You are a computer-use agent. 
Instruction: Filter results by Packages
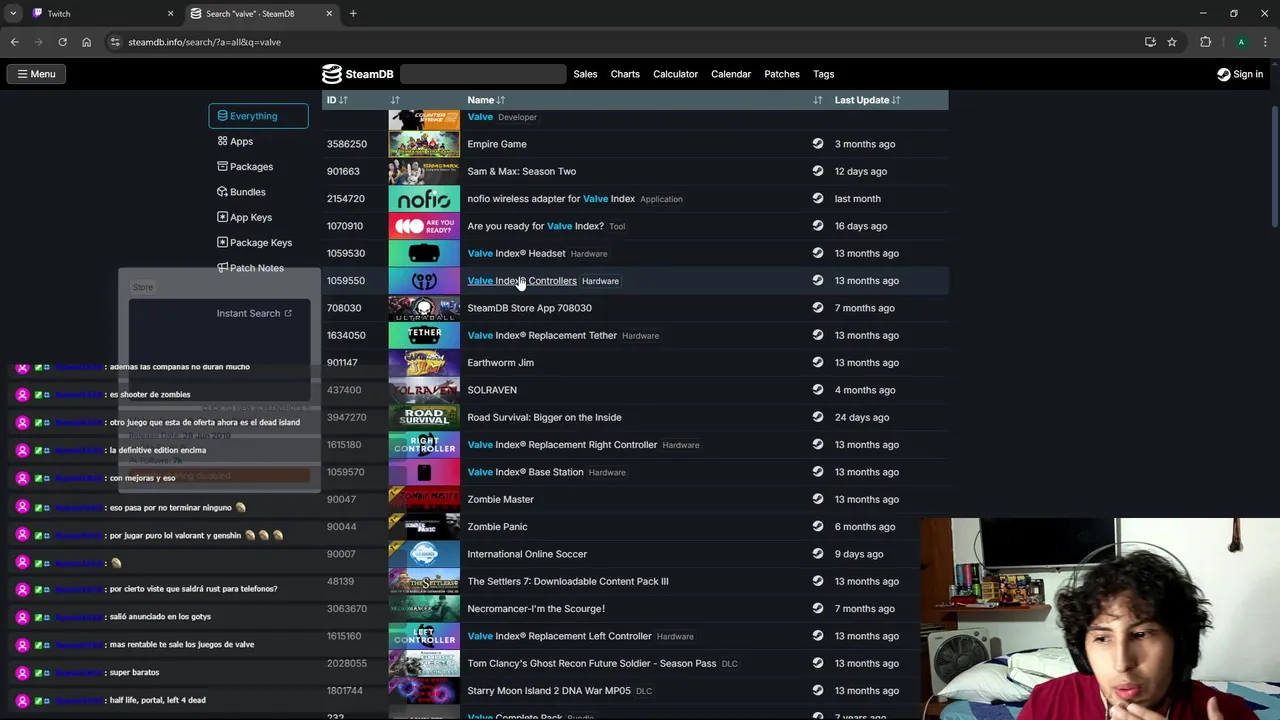tap(245, 167)
